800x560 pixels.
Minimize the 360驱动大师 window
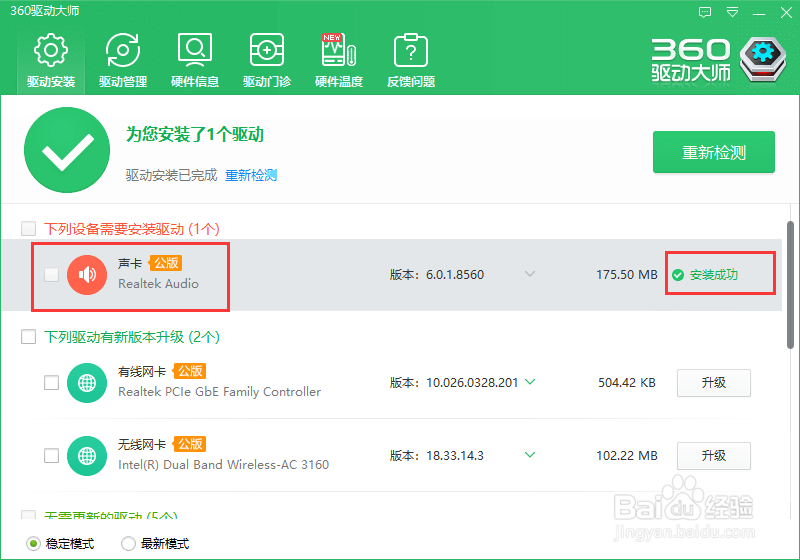(x=759, y=14)
